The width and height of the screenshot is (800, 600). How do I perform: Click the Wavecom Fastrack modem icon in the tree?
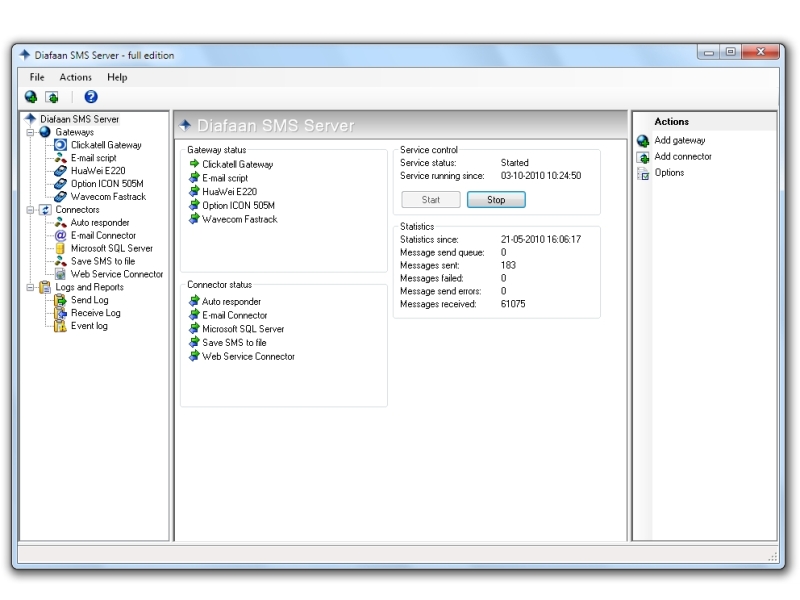click(x=60, y=196)
